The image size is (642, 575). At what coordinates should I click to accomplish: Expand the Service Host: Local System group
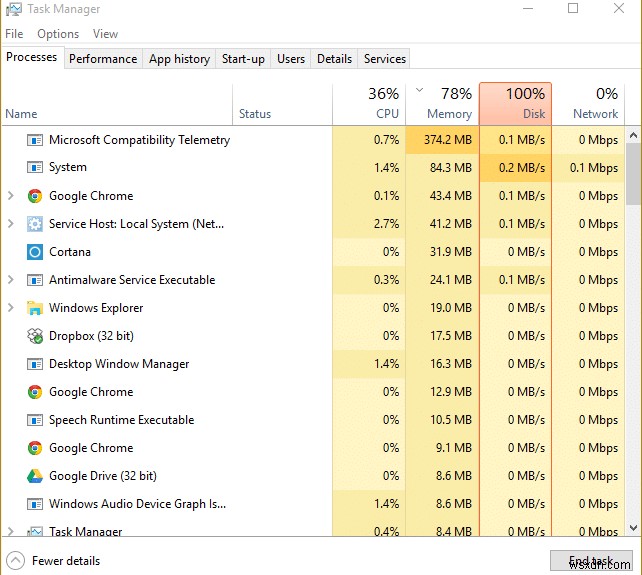11,224
